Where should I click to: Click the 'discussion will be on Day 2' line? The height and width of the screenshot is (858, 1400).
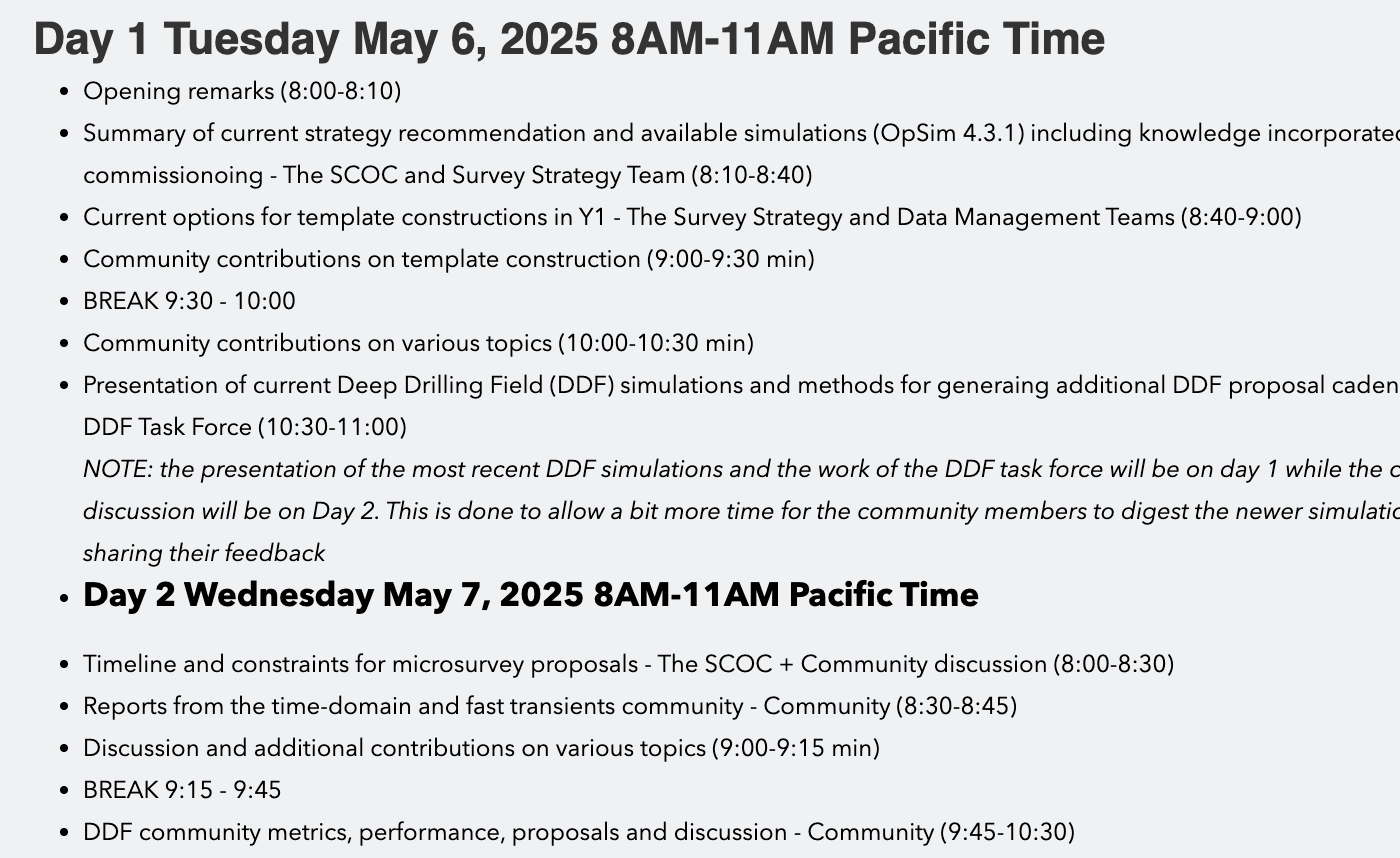click(741, 511)
